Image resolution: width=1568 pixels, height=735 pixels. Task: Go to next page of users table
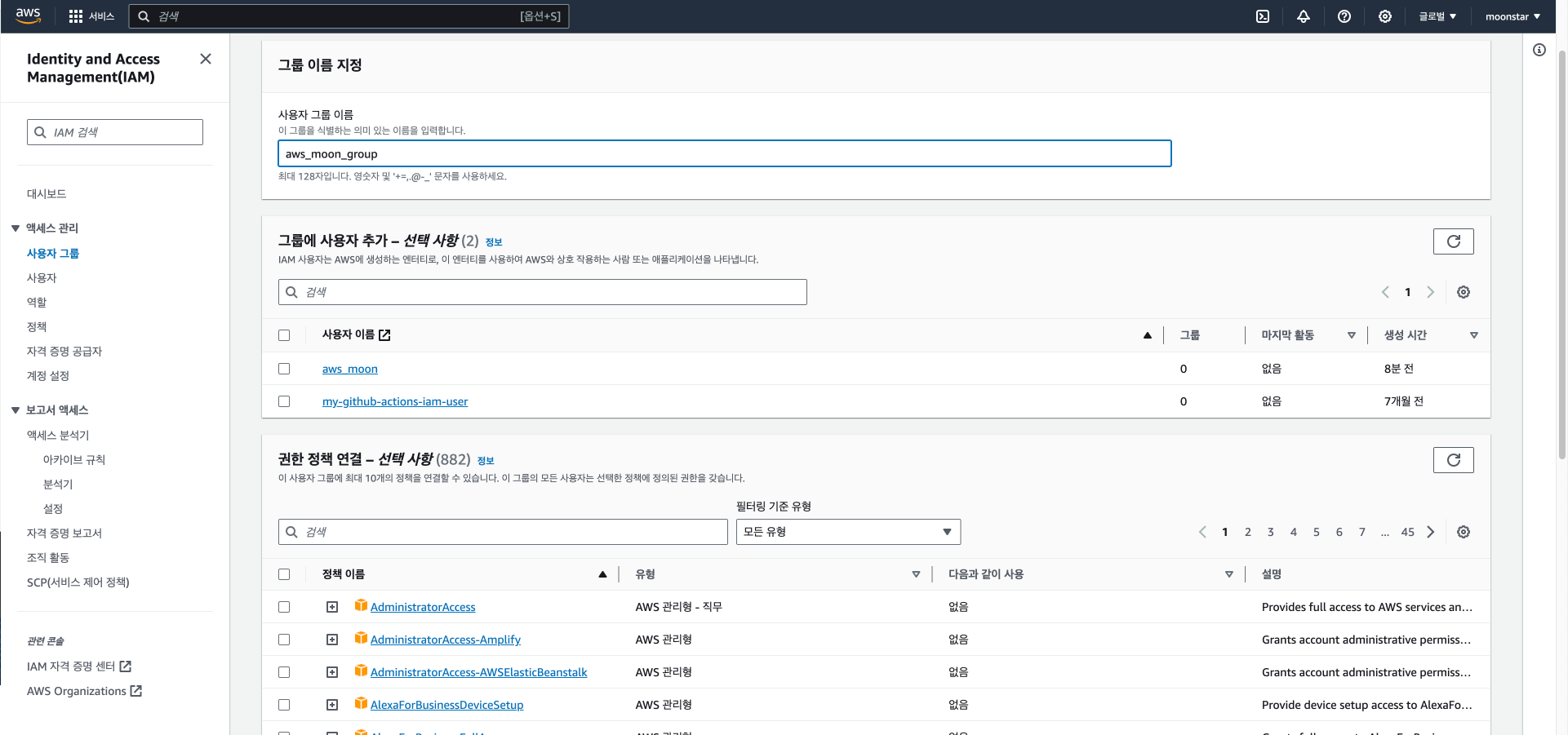[1430, 292]
